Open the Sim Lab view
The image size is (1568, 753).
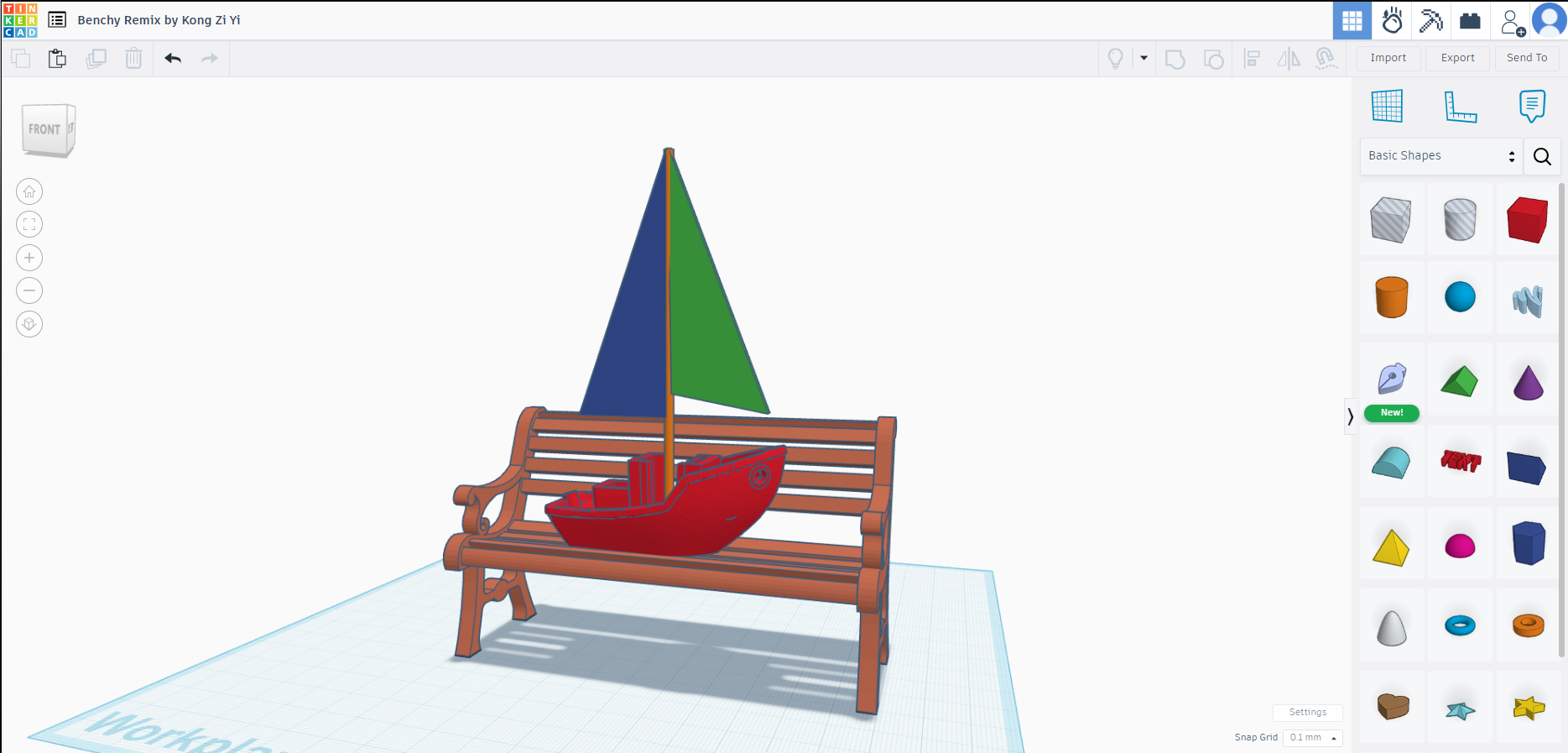(x=1392, y=21)
